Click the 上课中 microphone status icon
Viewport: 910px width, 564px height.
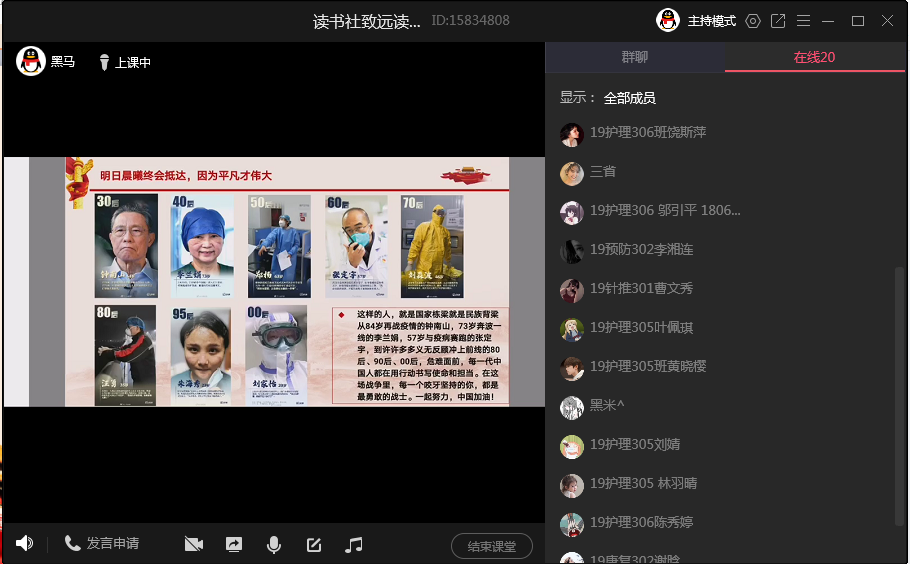(x=104, y=63)
